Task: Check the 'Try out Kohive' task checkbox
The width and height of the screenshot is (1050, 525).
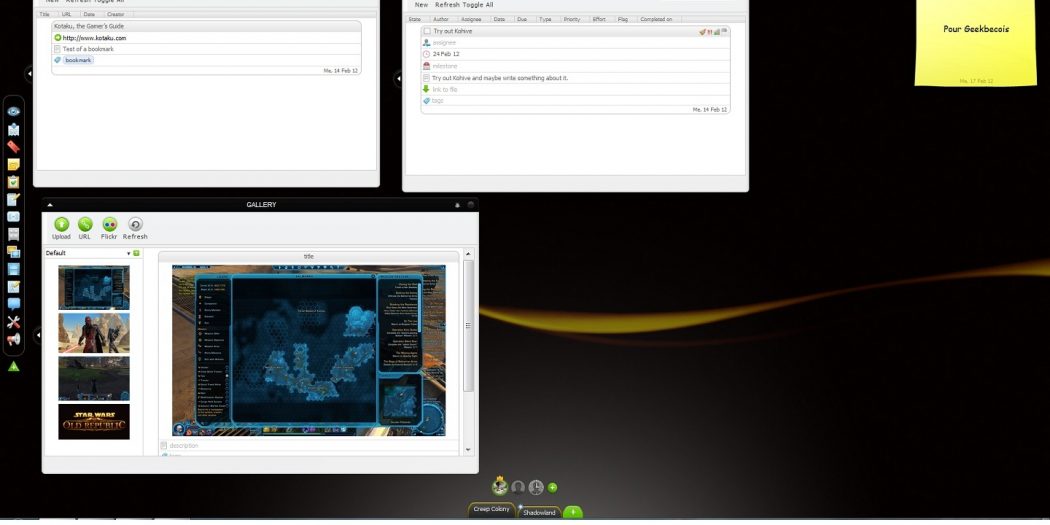Action: [427, 31]
